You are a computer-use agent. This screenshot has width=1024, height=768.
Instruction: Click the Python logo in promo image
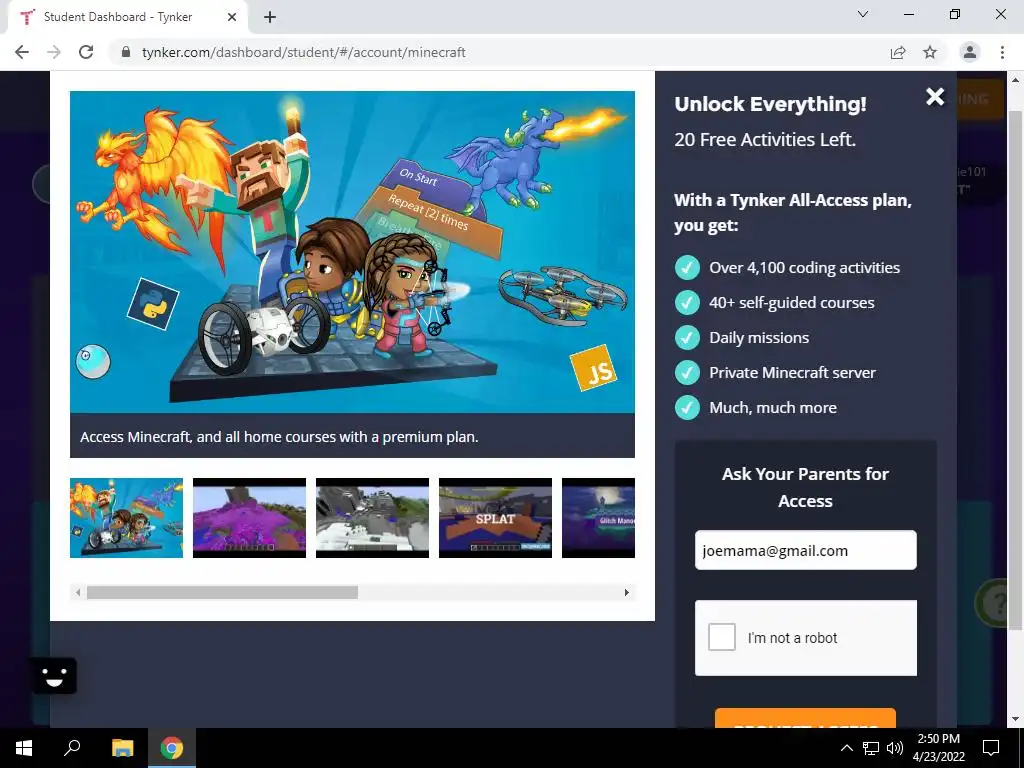click(153, 304)
